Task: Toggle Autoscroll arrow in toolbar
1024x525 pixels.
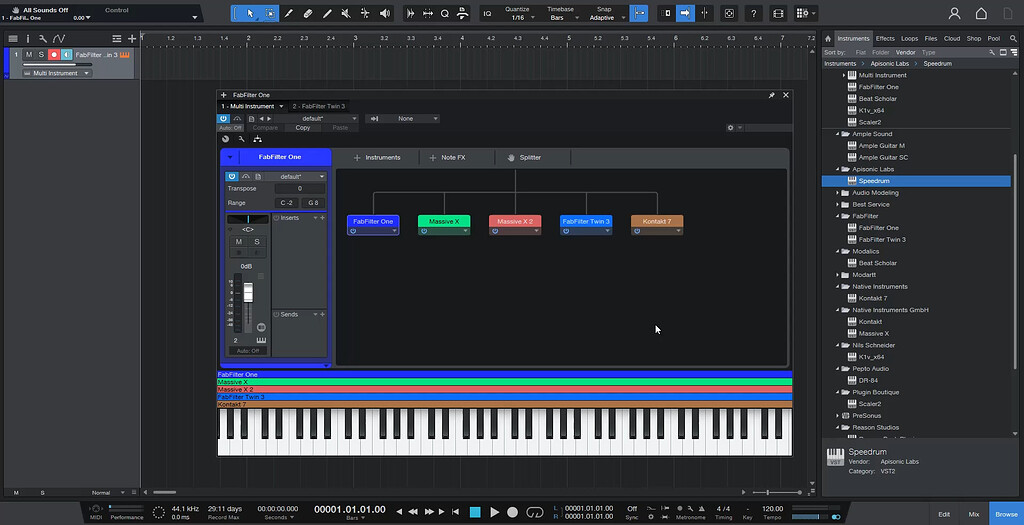Action: pos(685,13)
